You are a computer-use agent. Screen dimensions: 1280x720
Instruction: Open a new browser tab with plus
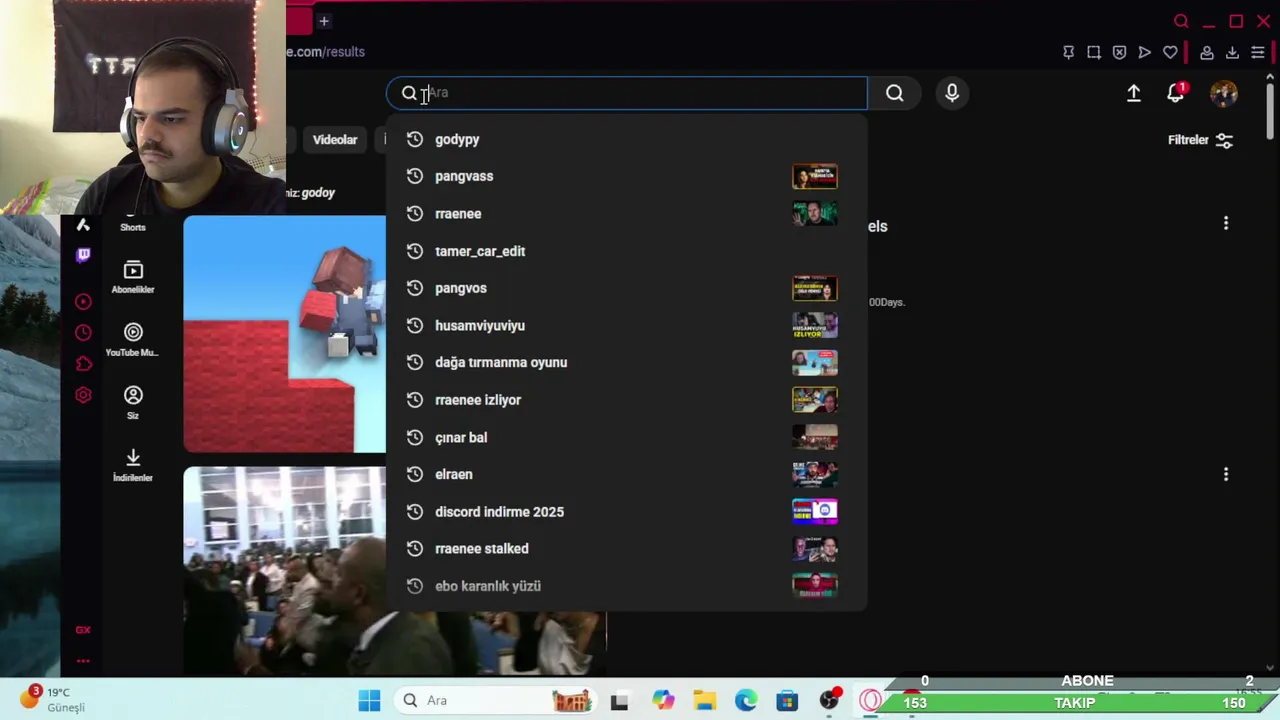(x=324, y=21)
